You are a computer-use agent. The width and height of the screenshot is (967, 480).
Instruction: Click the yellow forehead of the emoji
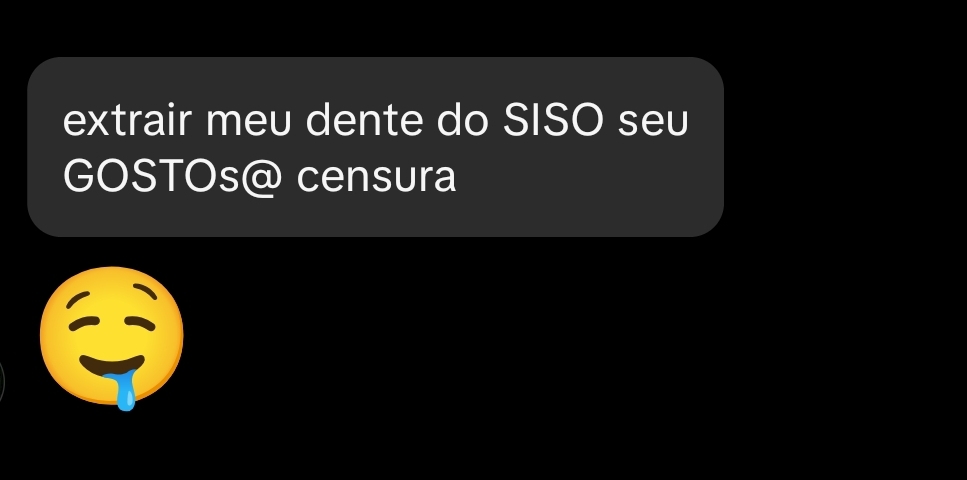111,289
